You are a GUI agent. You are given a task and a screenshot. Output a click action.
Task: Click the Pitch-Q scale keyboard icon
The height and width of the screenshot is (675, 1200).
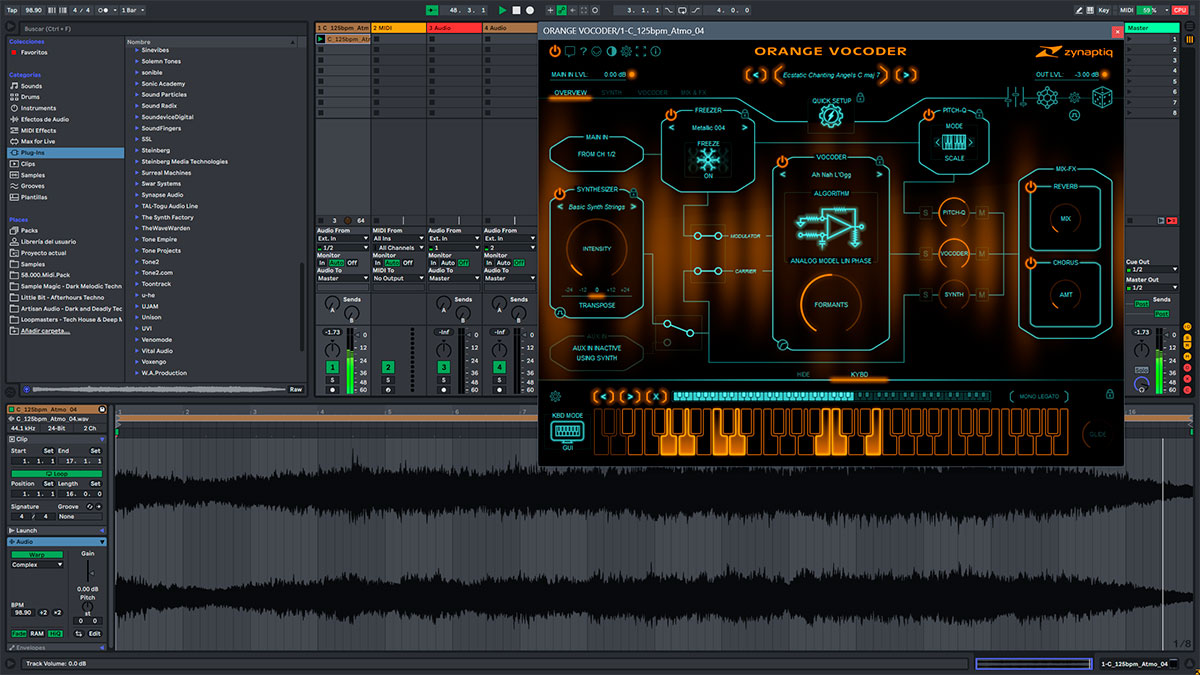click(x=954, y=142)
